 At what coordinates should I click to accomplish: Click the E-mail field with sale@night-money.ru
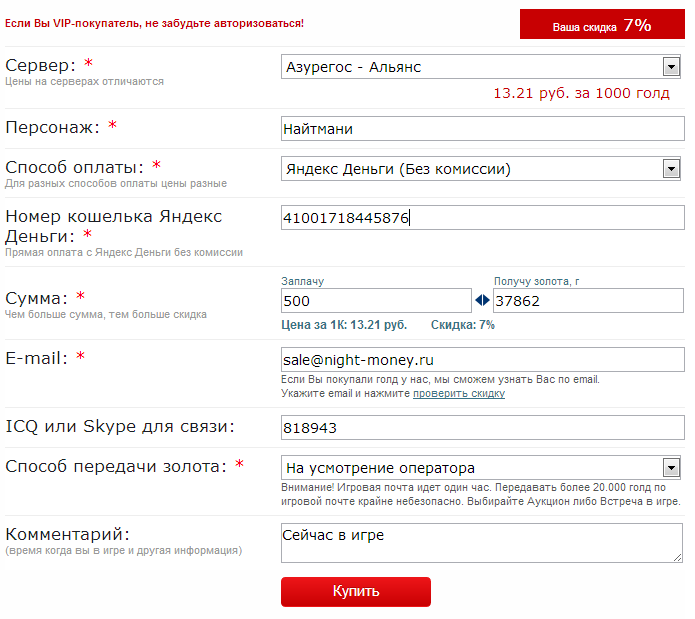pyautogui.click(x=482, y=359)
